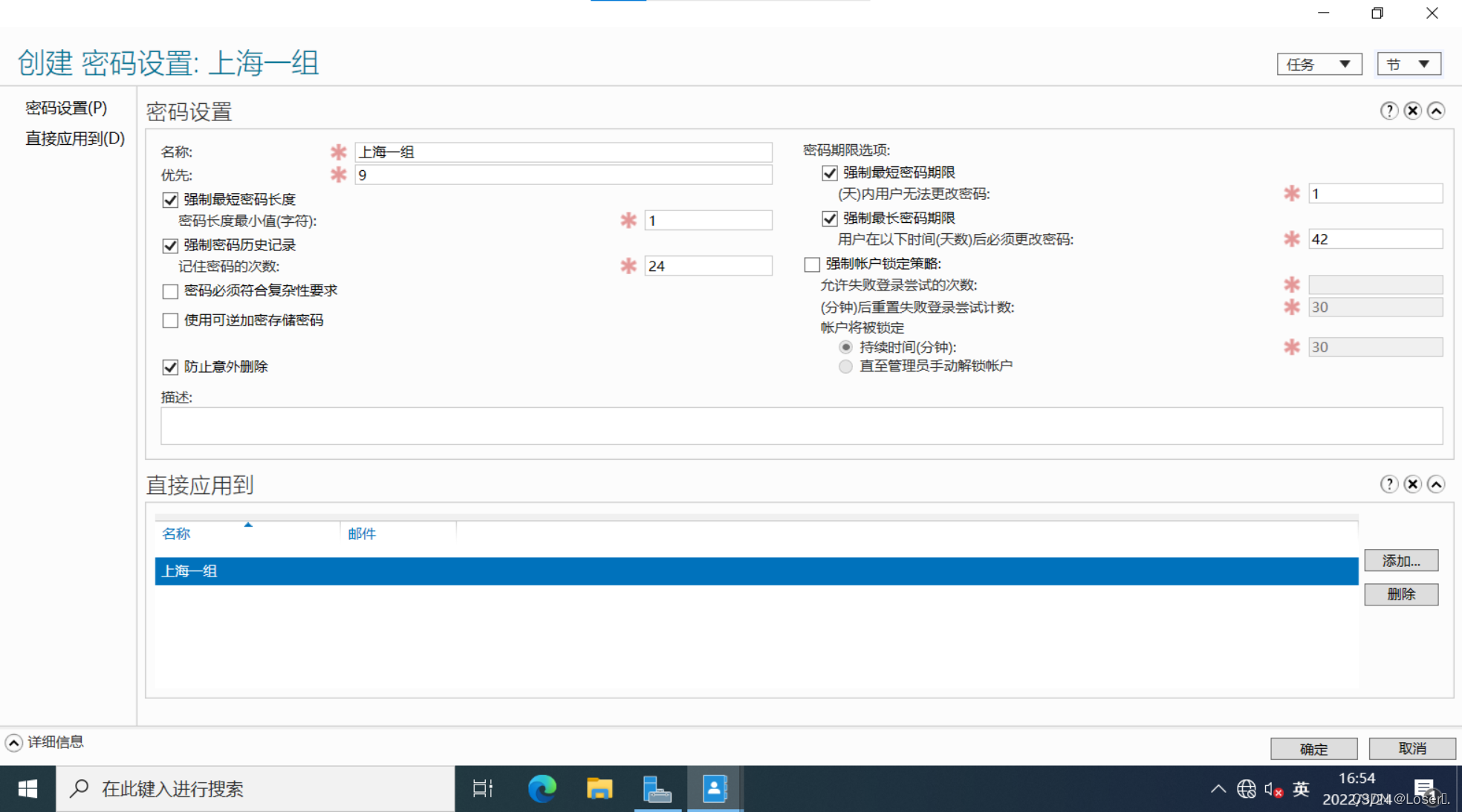Viewport: 1462px width, 812px height.
Task: Close the 直接应用到 section with X icon
Action: 1412,484
